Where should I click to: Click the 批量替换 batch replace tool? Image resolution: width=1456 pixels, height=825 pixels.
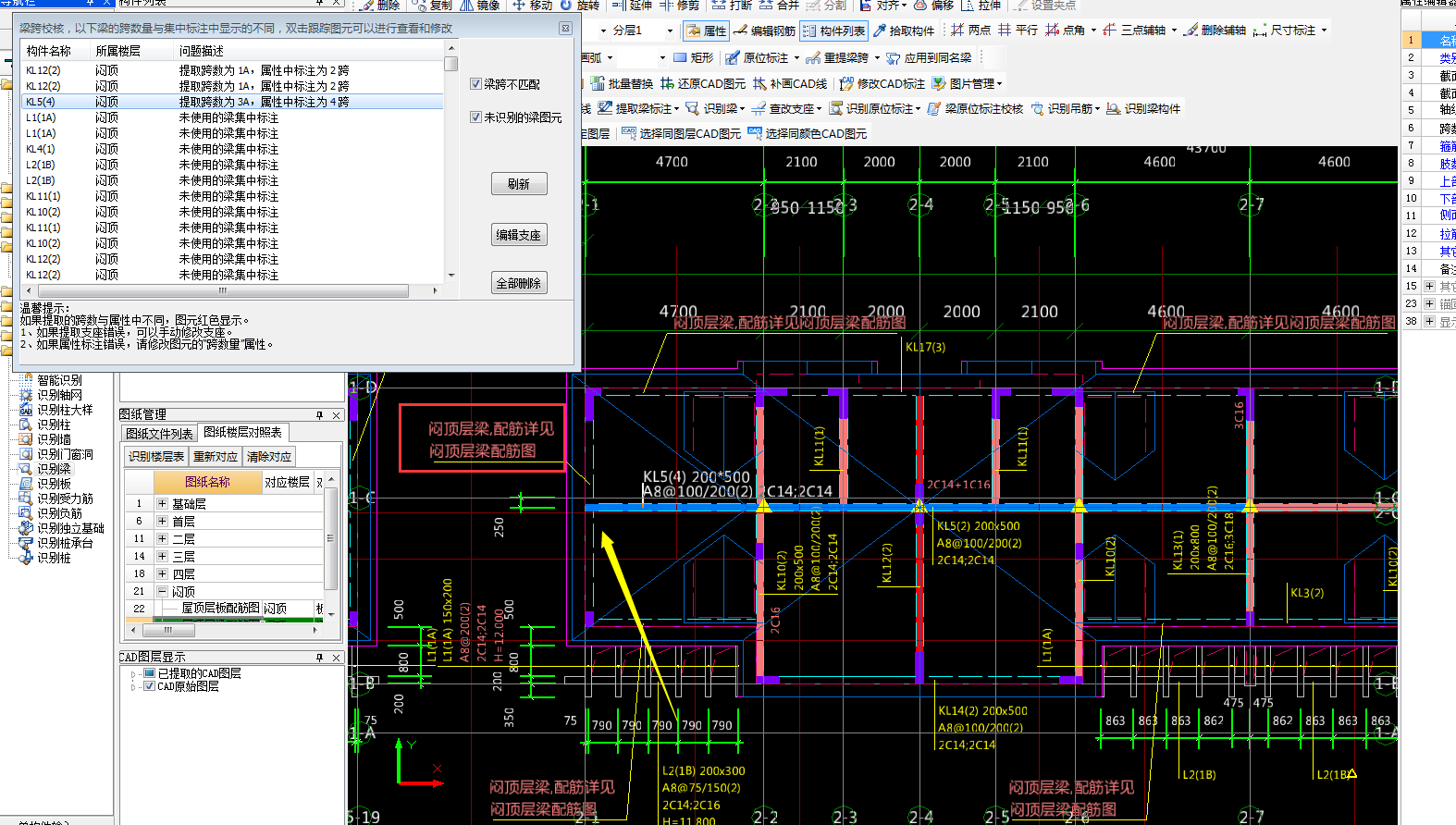(622, 83)
